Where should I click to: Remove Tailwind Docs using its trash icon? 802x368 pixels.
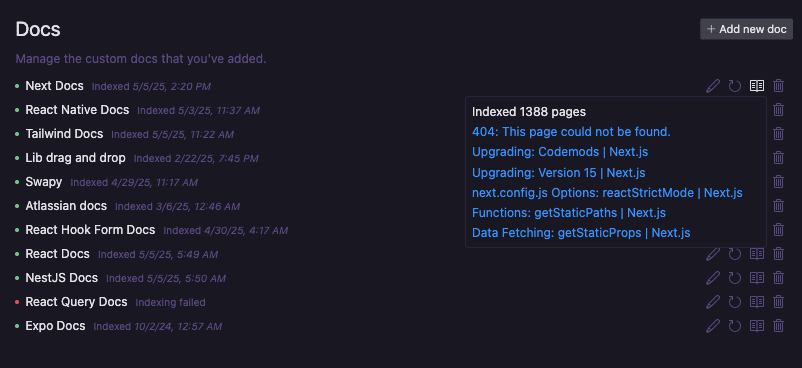pyautogui.click(x=778, y=134)
